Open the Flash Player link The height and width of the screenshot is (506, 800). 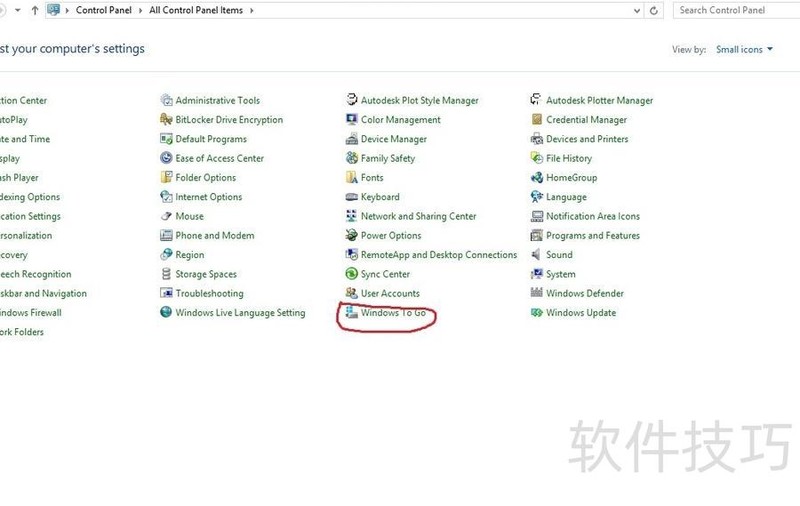coord(19,178)
